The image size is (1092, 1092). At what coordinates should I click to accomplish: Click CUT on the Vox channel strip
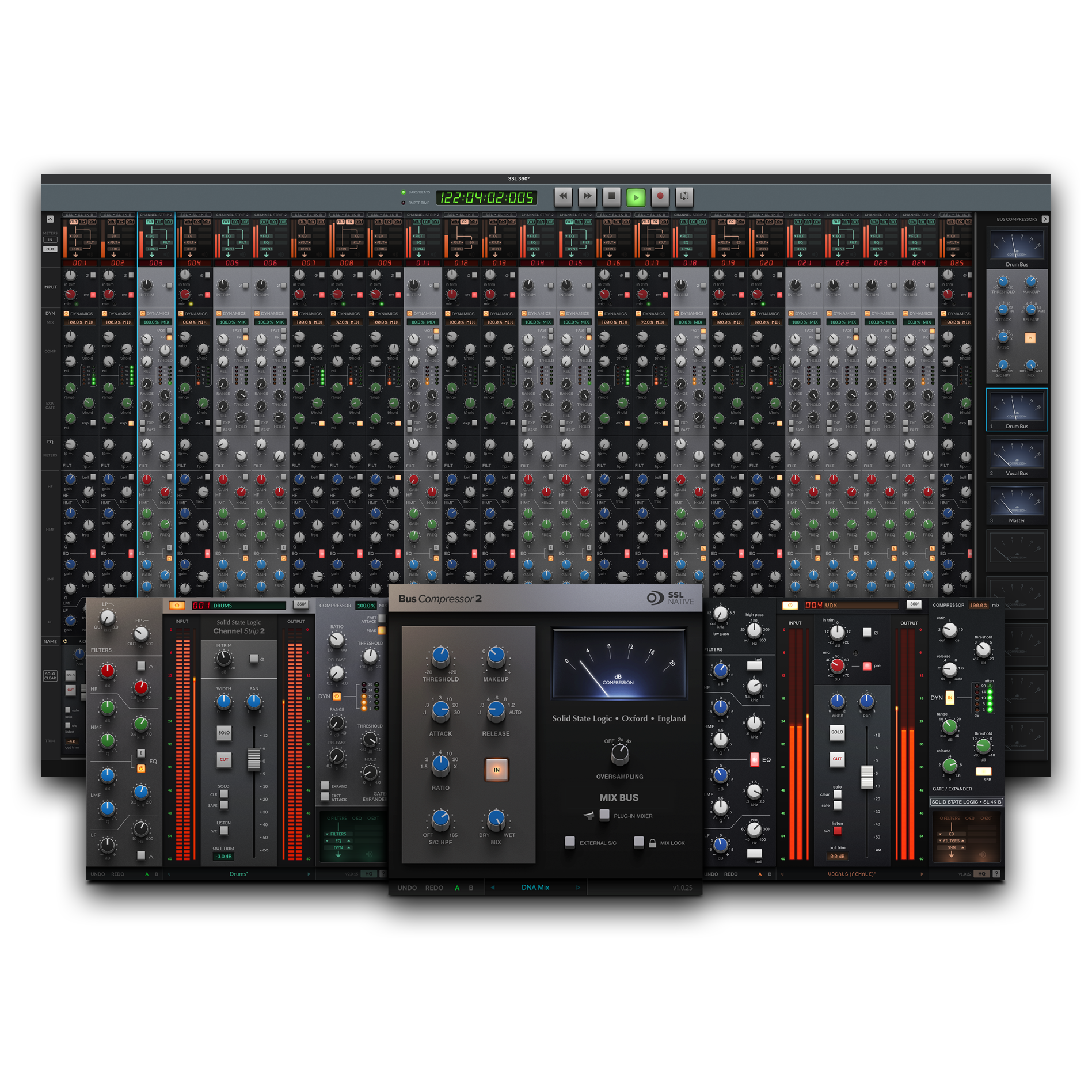(837, 759)
